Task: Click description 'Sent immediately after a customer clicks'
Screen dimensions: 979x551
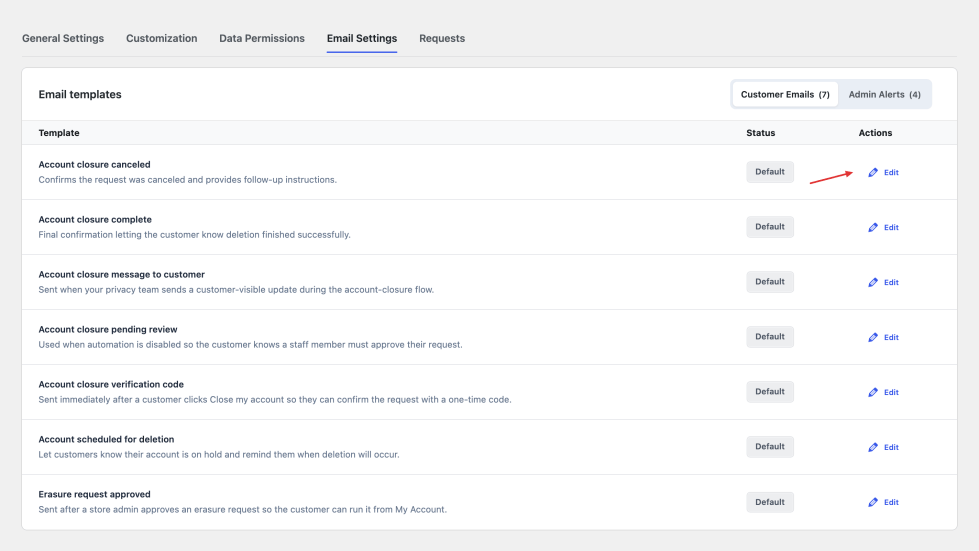Action: coord(275,399)
